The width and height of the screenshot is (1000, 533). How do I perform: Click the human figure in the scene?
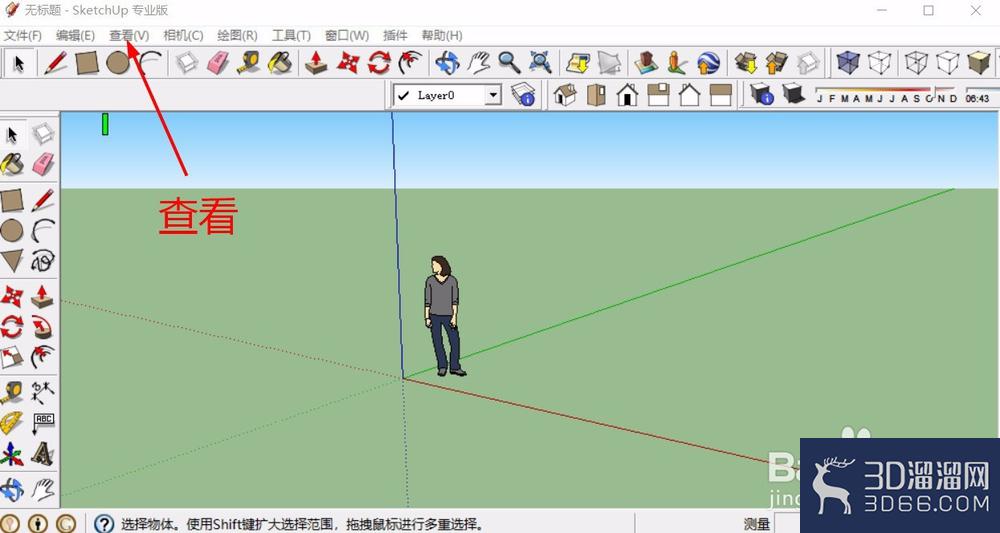point(444,316)
